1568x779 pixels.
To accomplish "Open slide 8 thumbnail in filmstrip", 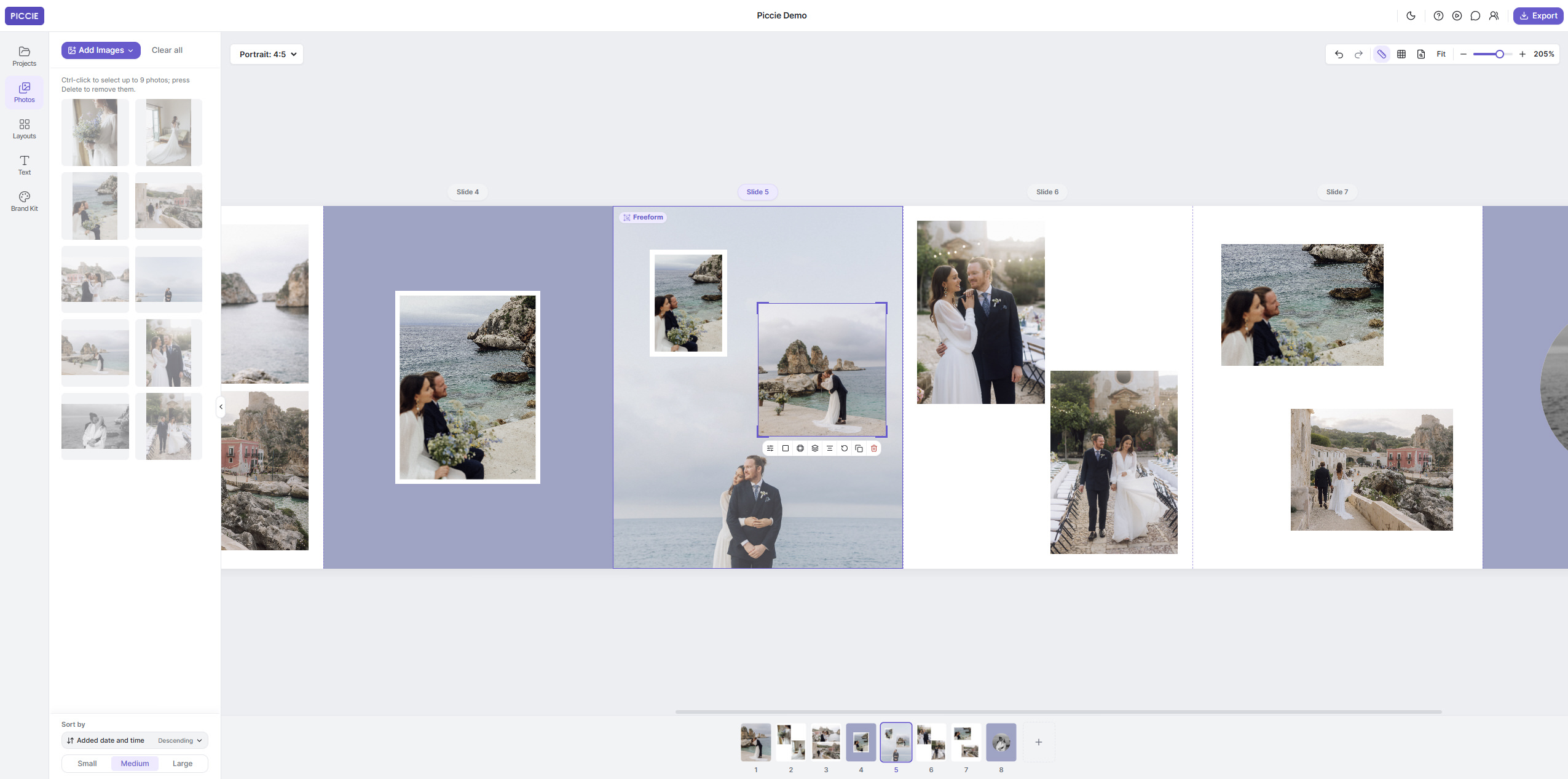I will (x=1001, y=742).
